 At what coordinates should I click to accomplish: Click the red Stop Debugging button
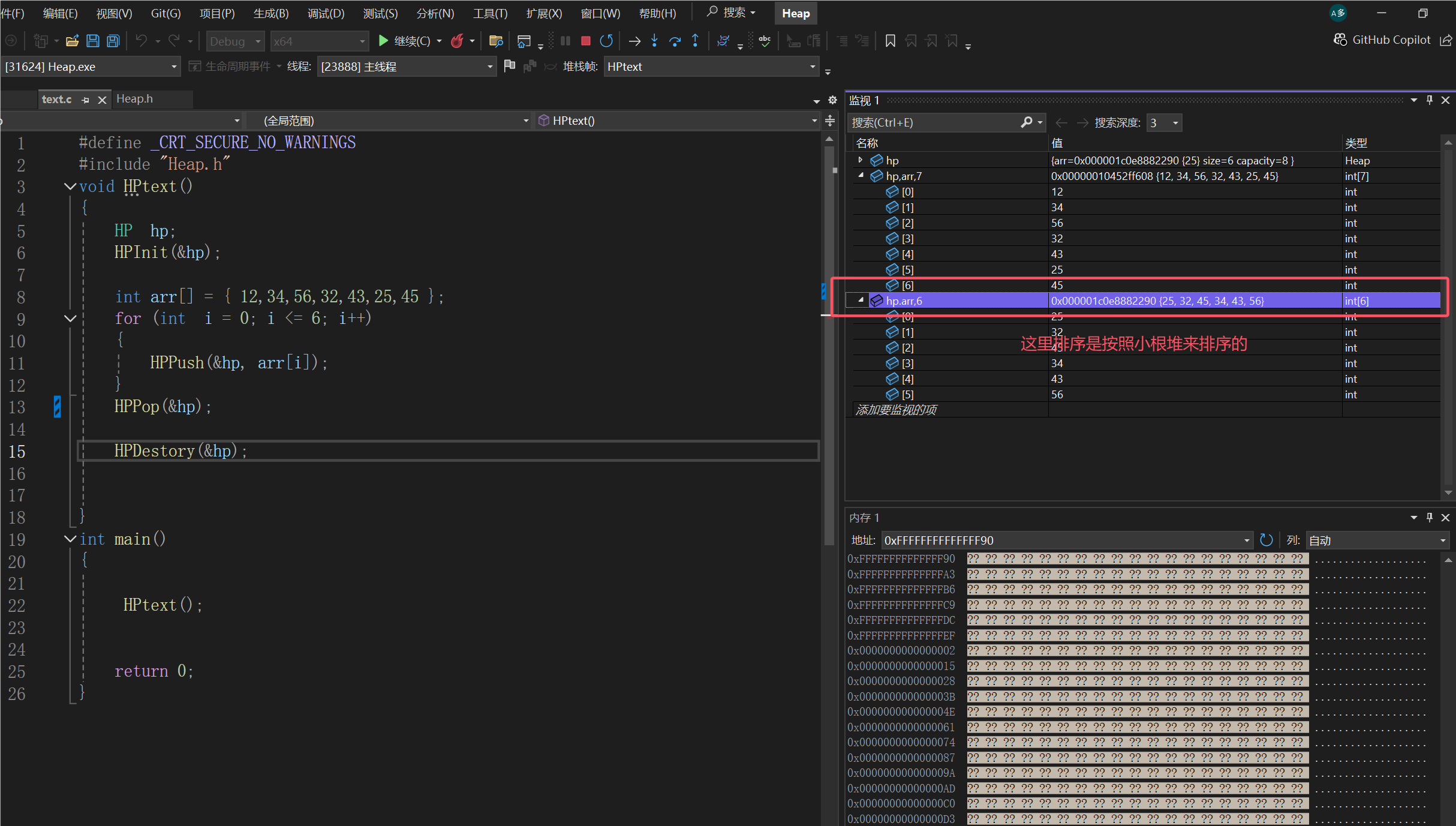586,41
